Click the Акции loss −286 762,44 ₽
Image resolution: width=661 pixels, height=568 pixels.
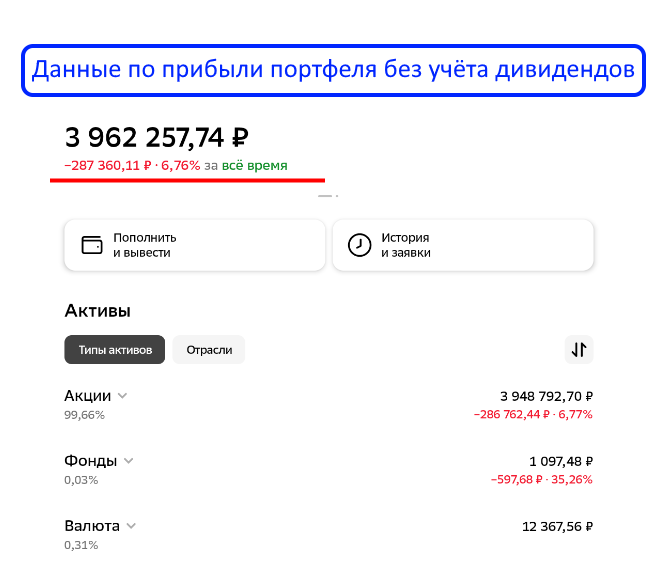(512, 415)
